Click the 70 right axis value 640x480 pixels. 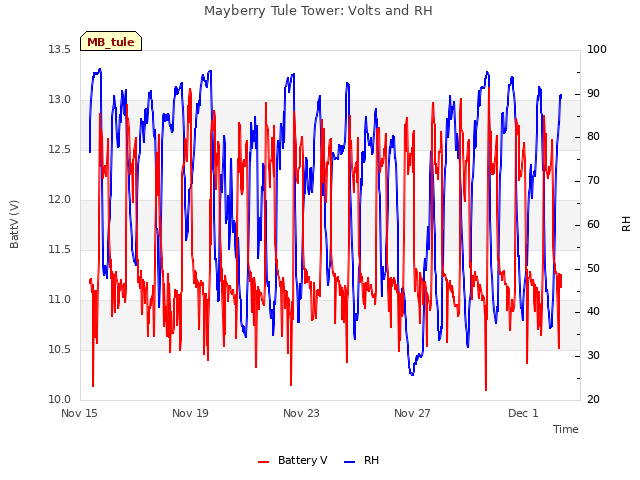click(593, 181)
